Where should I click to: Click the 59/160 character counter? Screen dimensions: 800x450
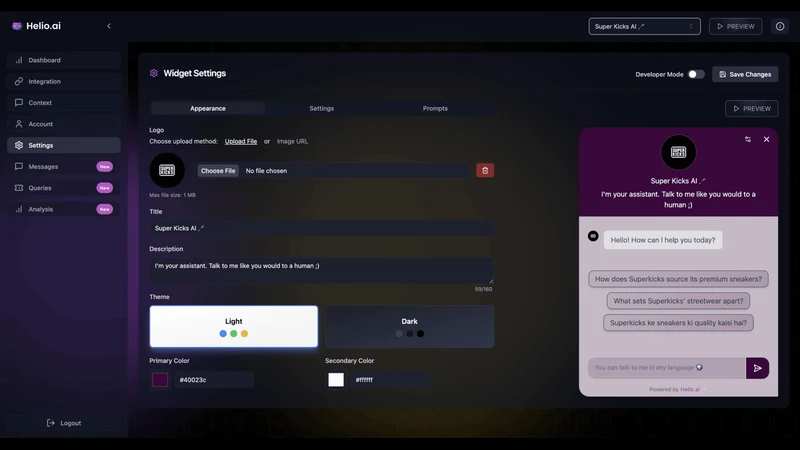[x=483, y=289]
